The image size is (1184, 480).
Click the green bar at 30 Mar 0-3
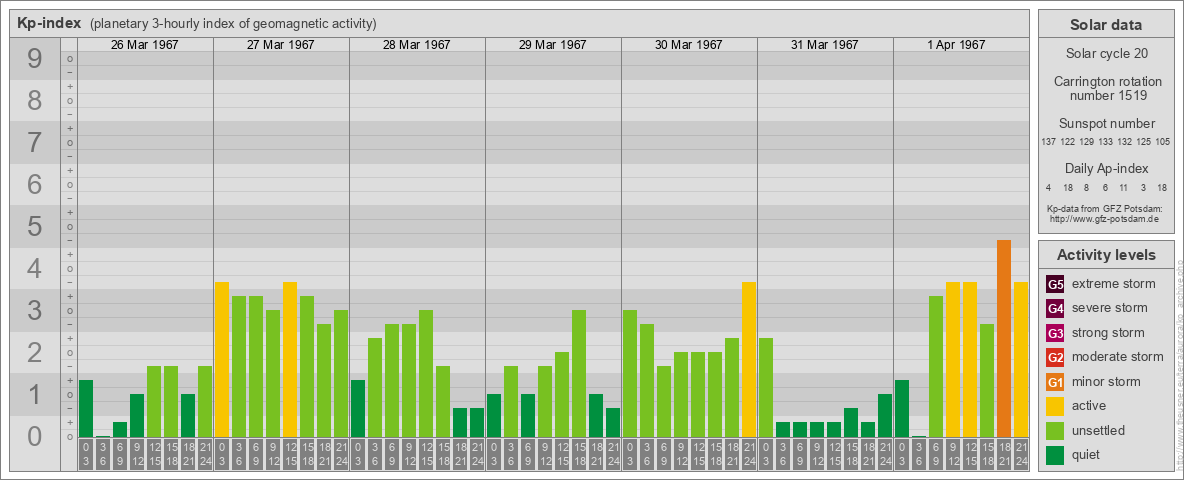pos(630,374)
